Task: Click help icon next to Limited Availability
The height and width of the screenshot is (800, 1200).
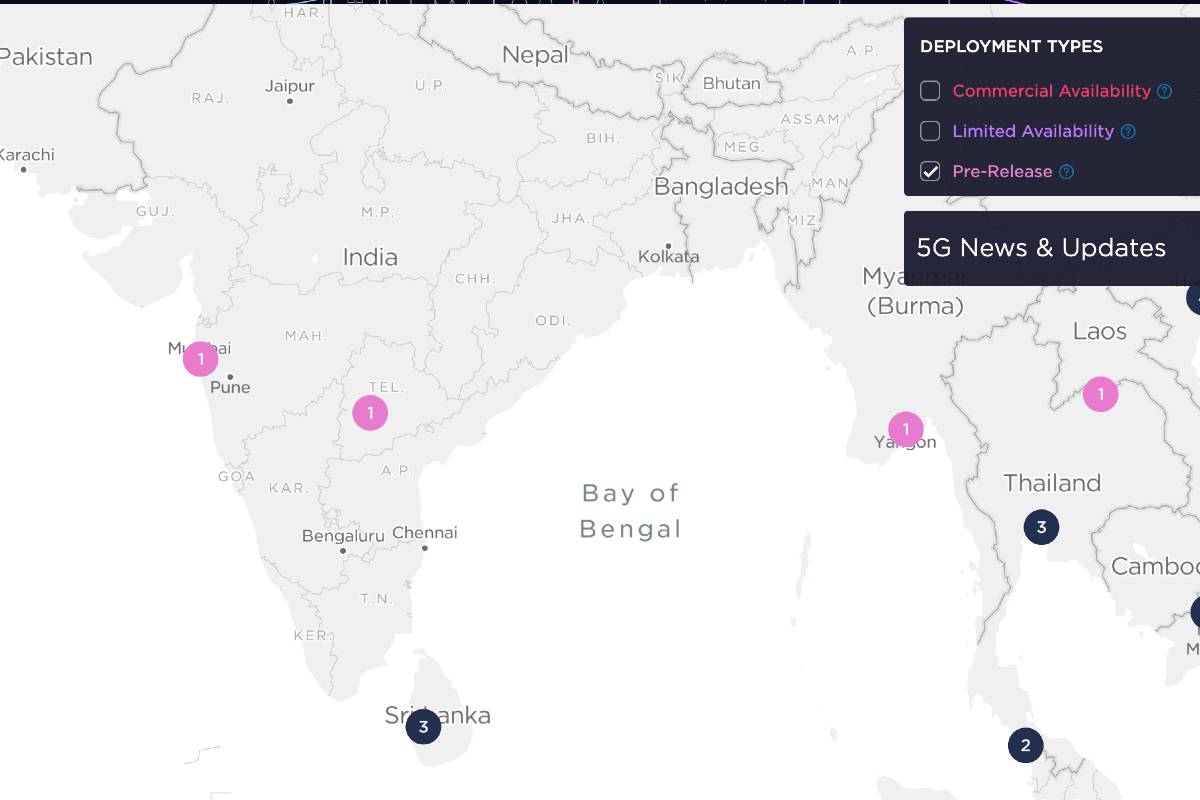Action: tap(1128, 131)
